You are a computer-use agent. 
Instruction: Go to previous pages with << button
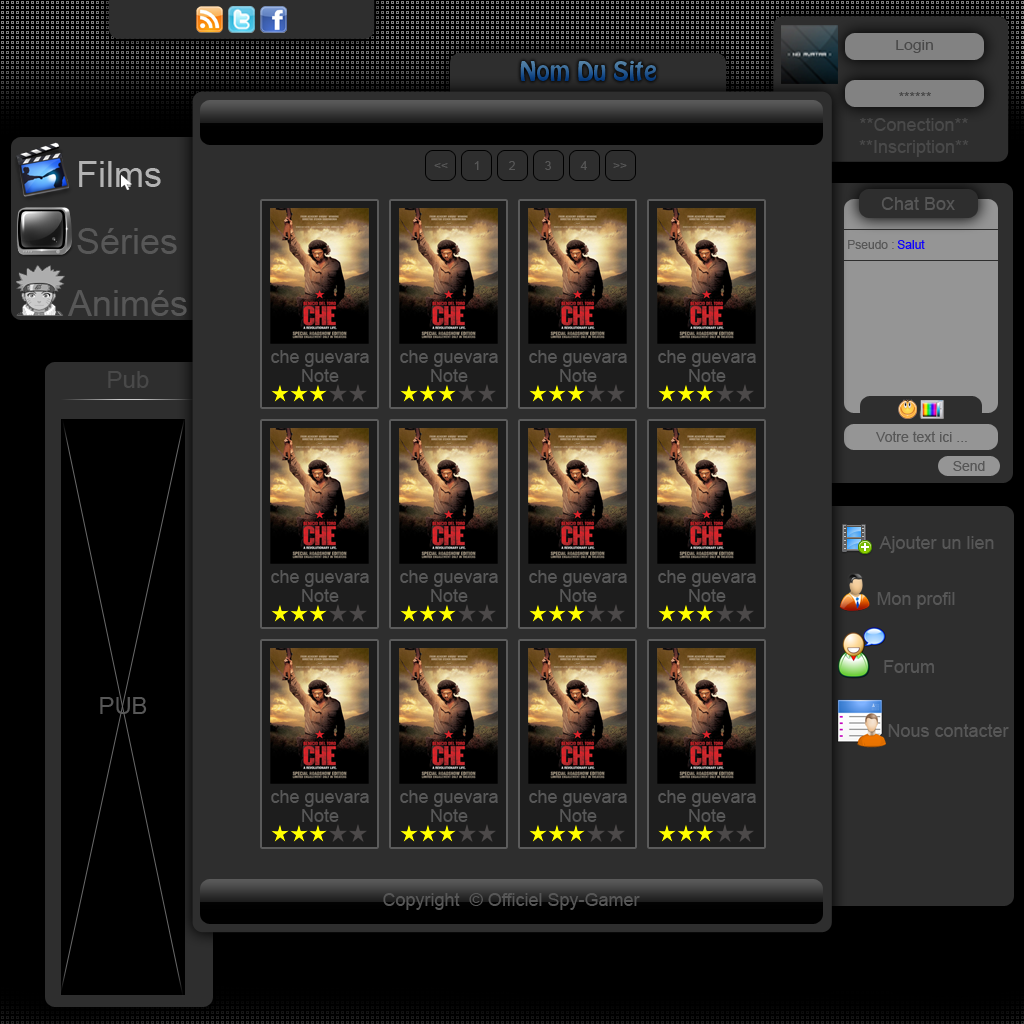[441, 166]
